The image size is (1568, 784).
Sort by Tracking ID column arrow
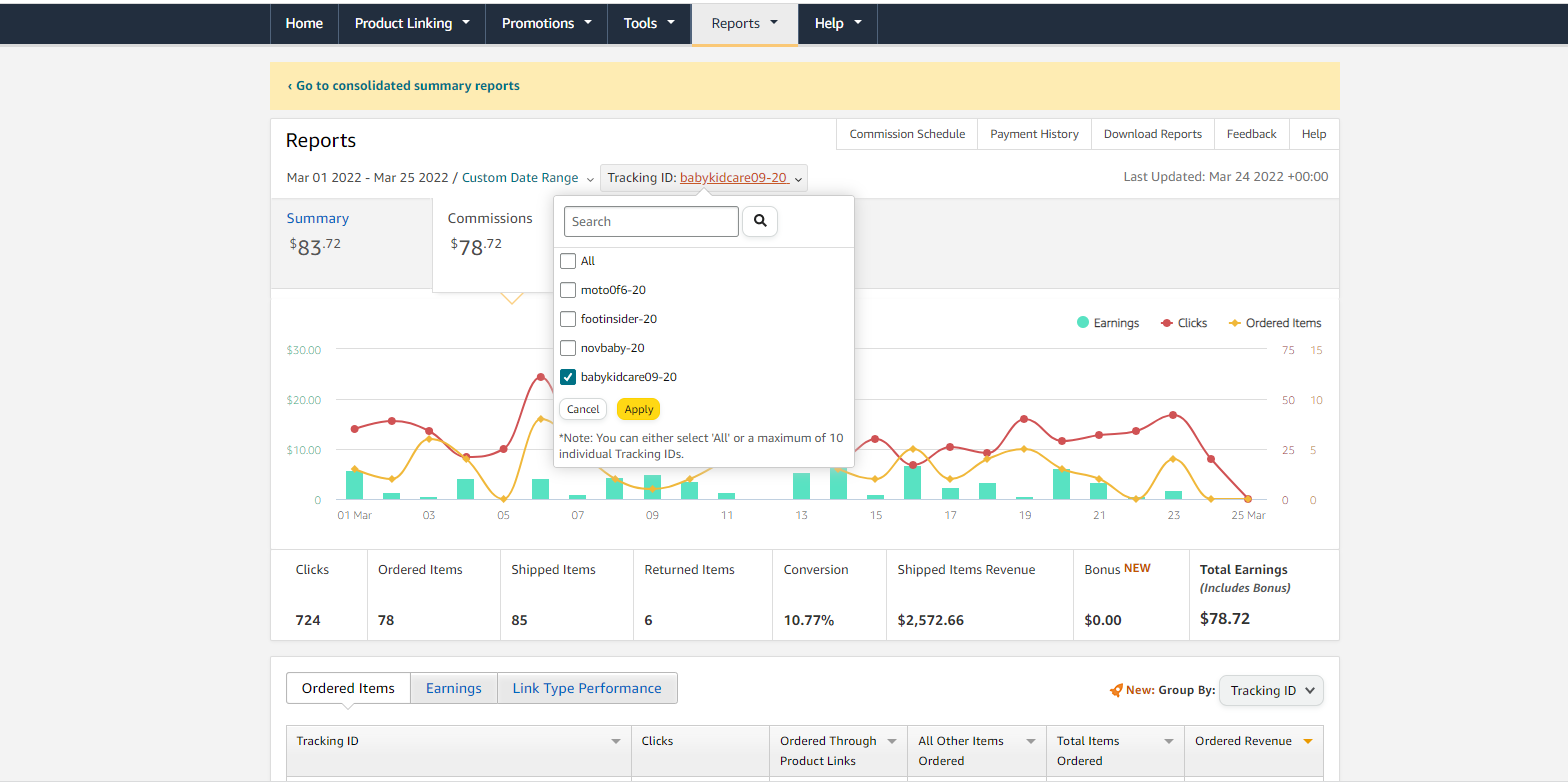[x=616, y=741]
